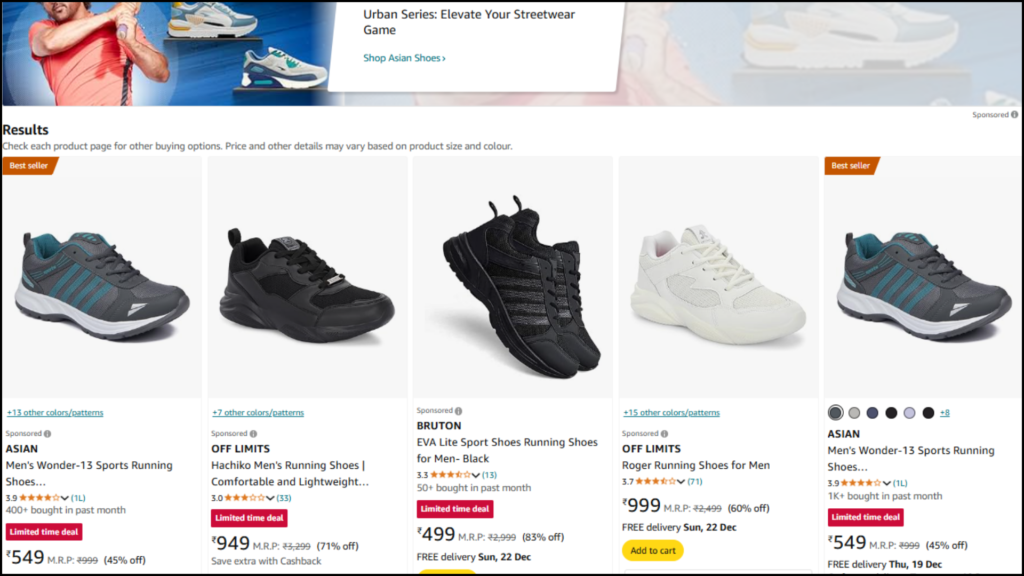Add Roger Running Shoes to cart

(x=652, y=550)
